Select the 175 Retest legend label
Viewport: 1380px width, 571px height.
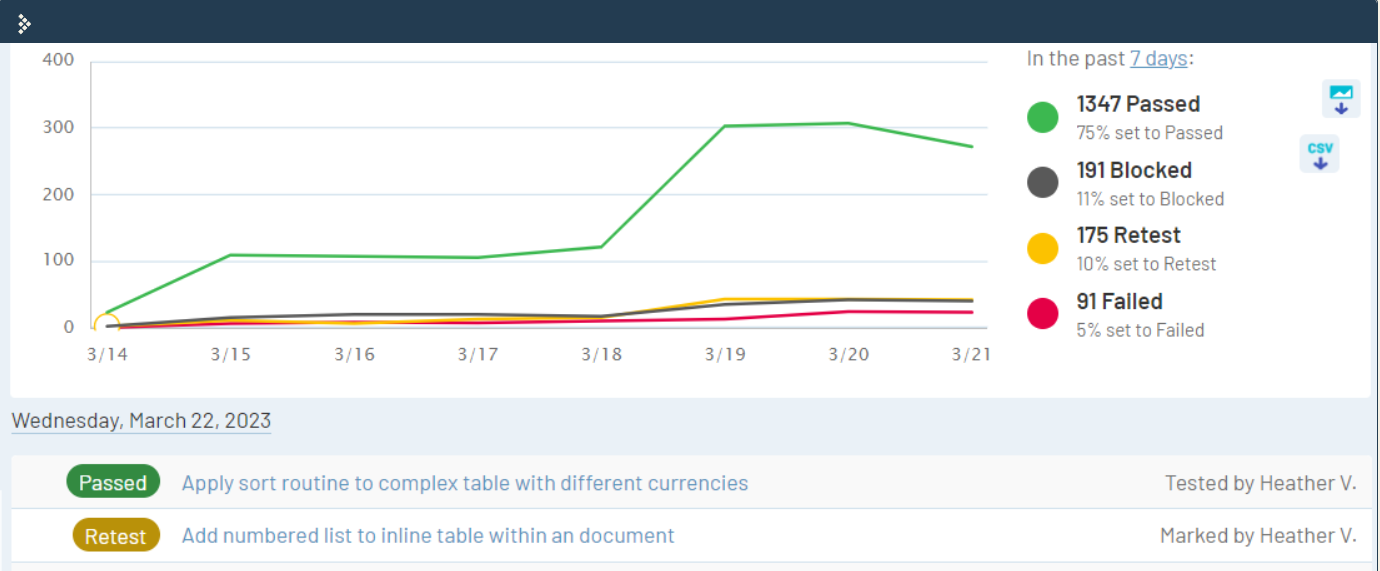point(1128,235)
